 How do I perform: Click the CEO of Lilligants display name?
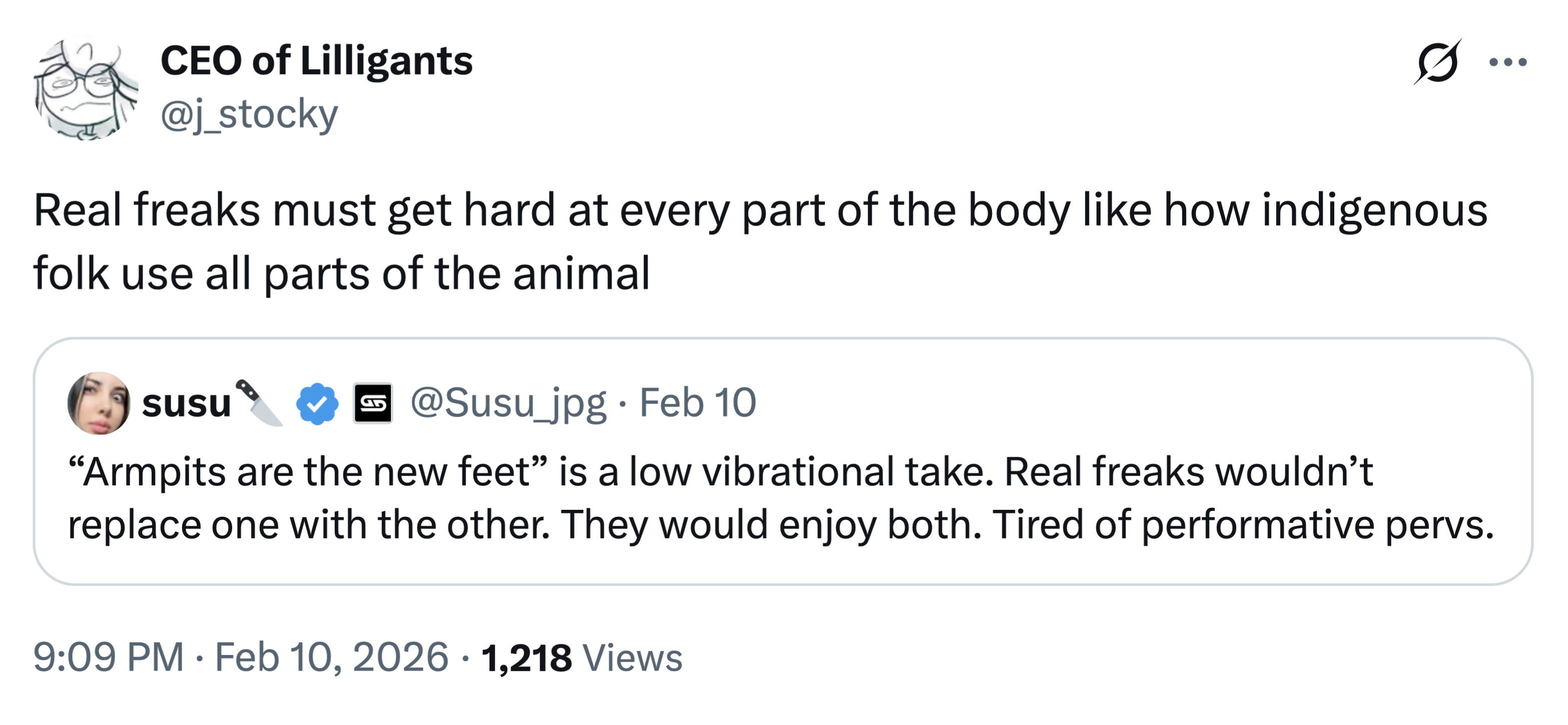click(316, 61)
